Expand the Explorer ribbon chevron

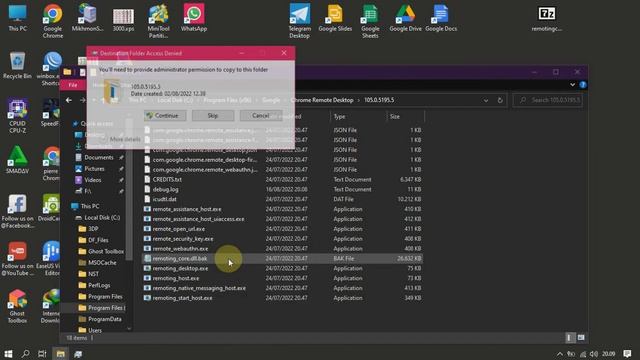[572, 85]
